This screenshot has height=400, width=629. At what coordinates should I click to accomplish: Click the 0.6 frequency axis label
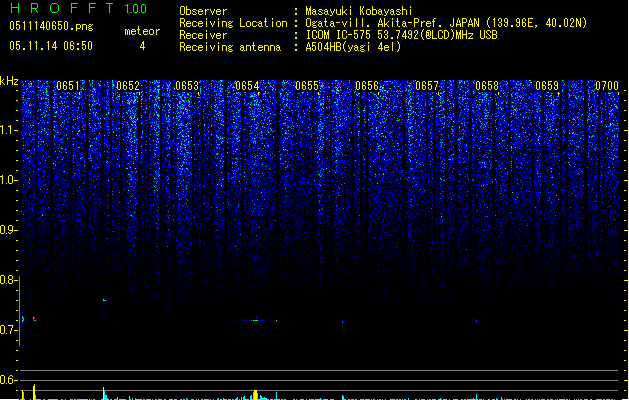8,380
